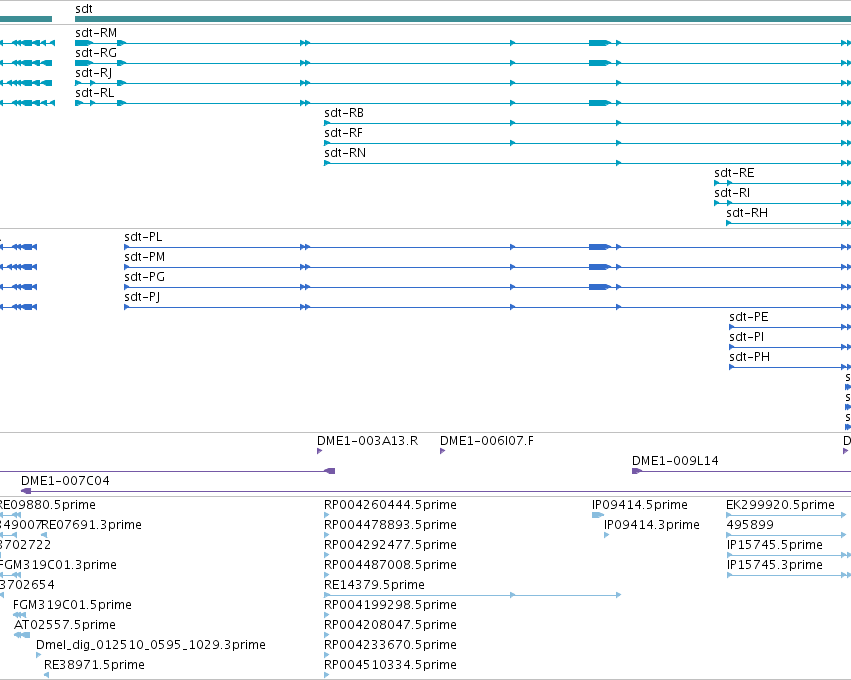Select the 495899 feature label
Screen dimensions: 851x680
point(750,525)
